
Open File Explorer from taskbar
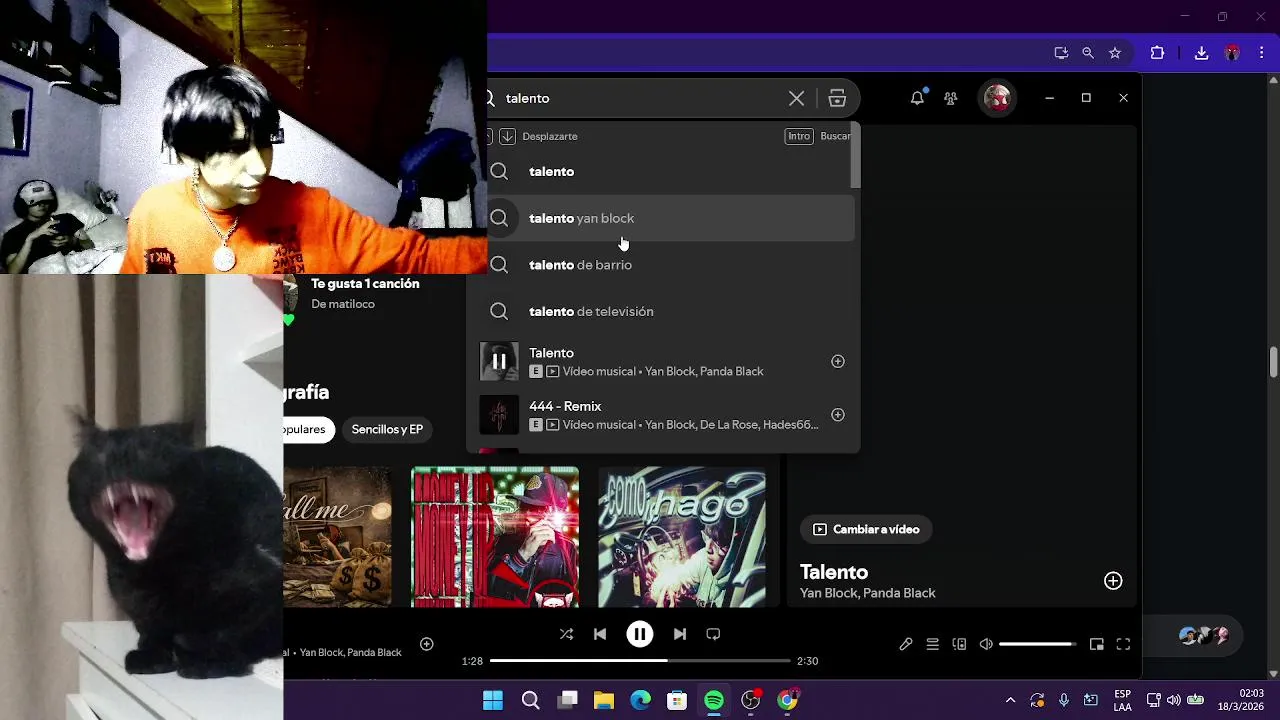click(604, 700)
